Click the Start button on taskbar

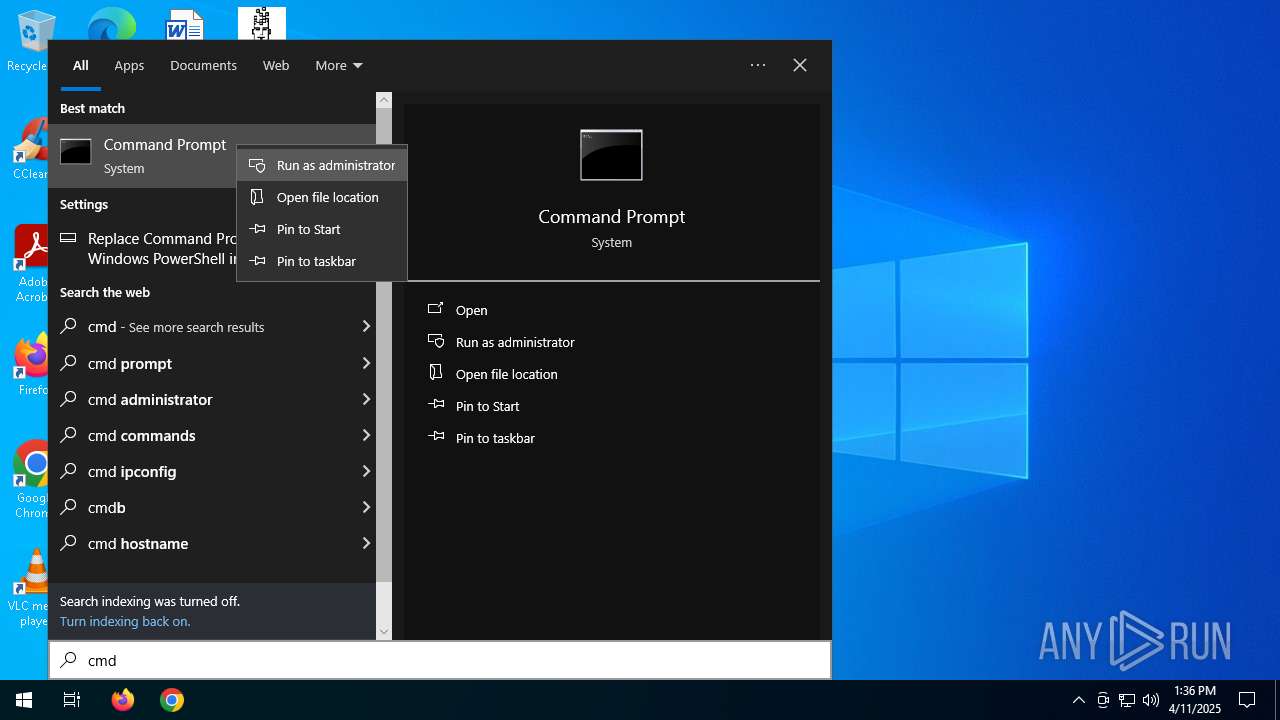tap(24, 700)
